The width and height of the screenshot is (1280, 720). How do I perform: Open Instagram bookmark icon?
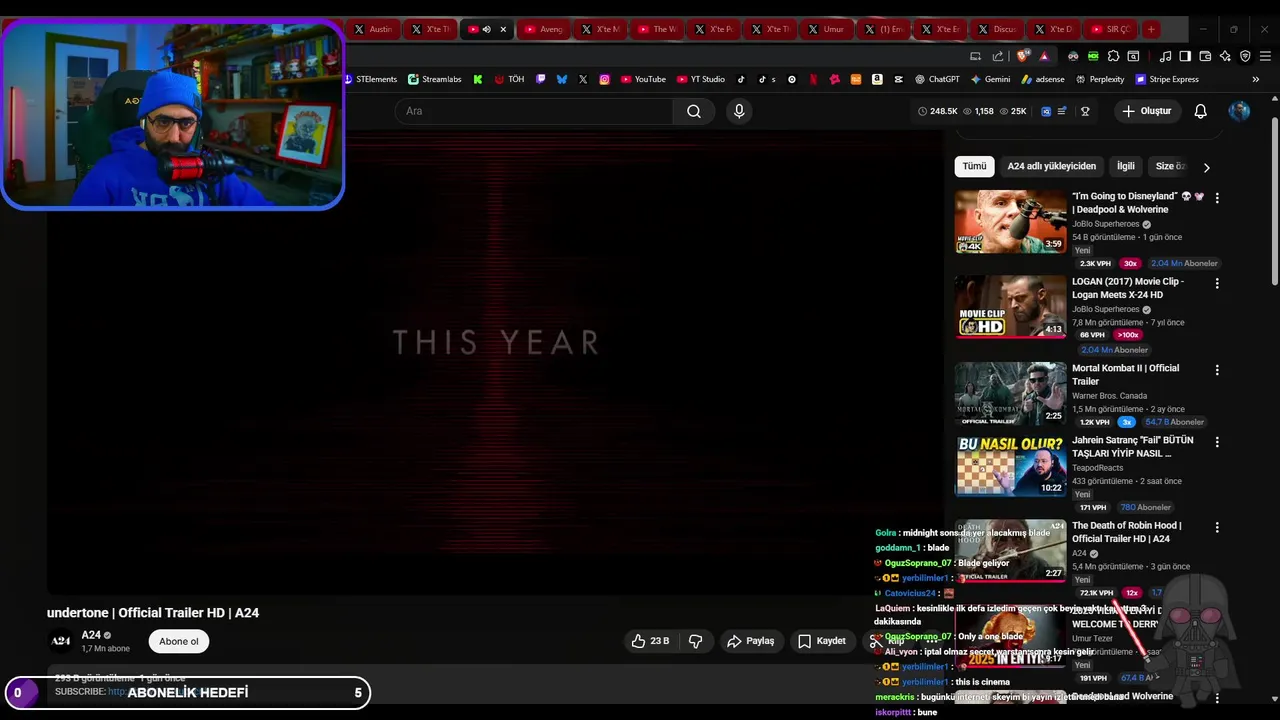point(604,79)
